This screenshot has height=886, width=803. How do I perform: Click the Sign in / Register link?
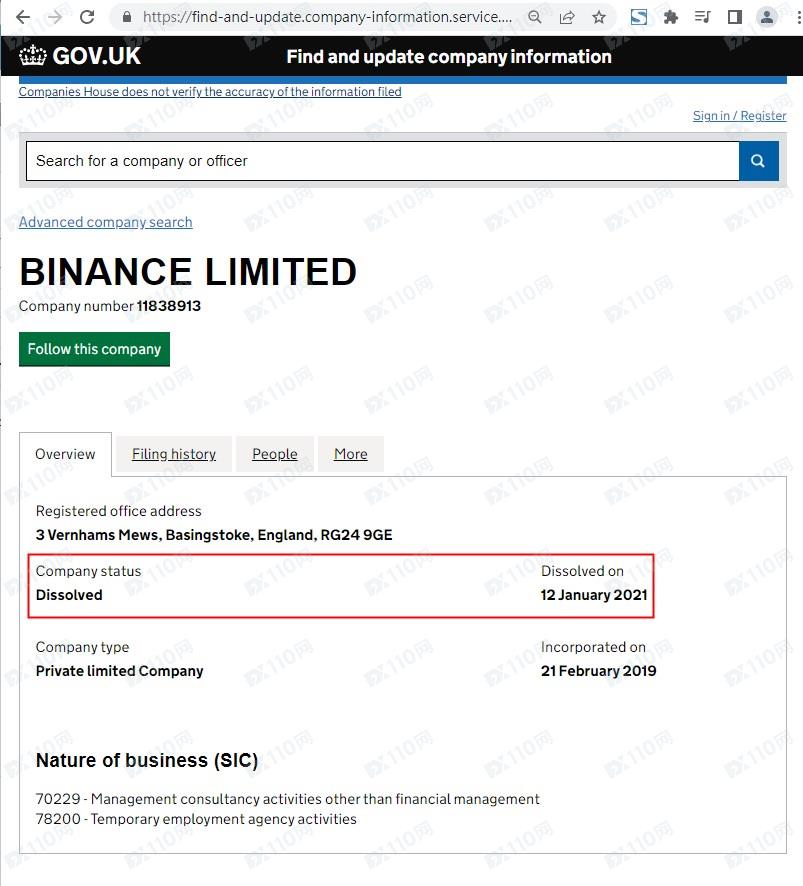point(739,116)
